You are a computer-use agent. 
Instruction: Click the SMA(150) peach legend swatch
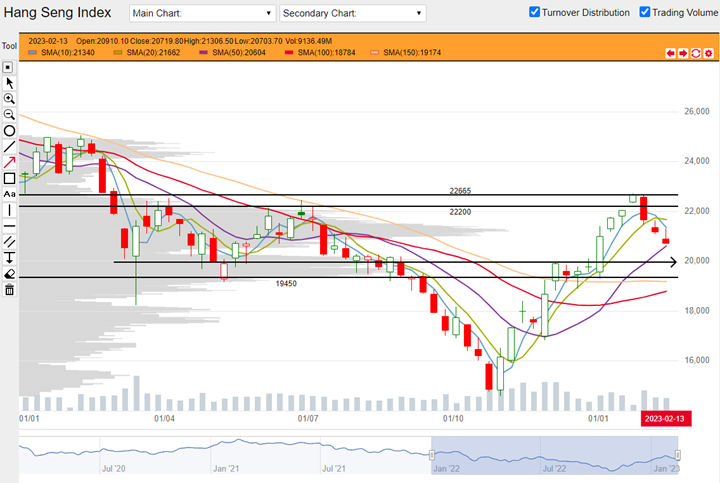click(x=375, y=53)
